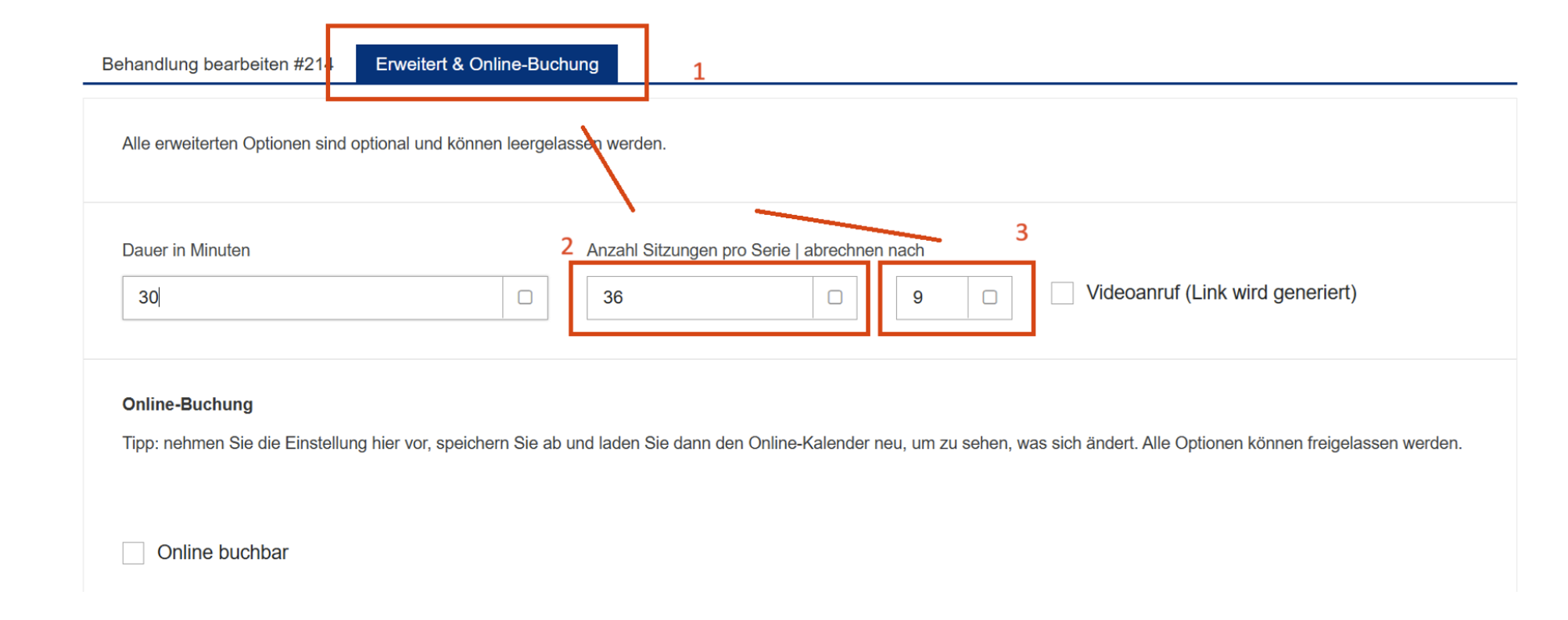Screen dimensions: 1568x620
Task: Focus the Anzahl Sitzungen field showing 36
Action: click(700, 297)
